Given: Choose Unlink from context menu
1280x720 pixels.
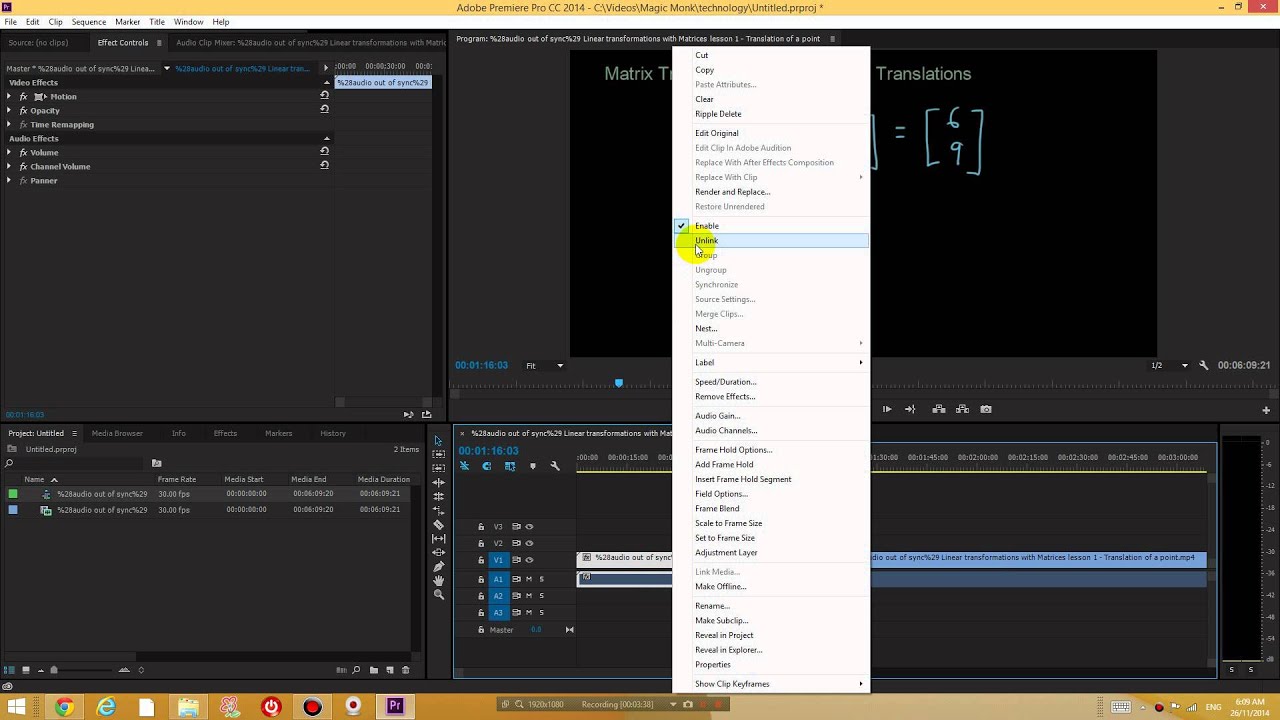Looking at the screenshot, I should [771, 240].
